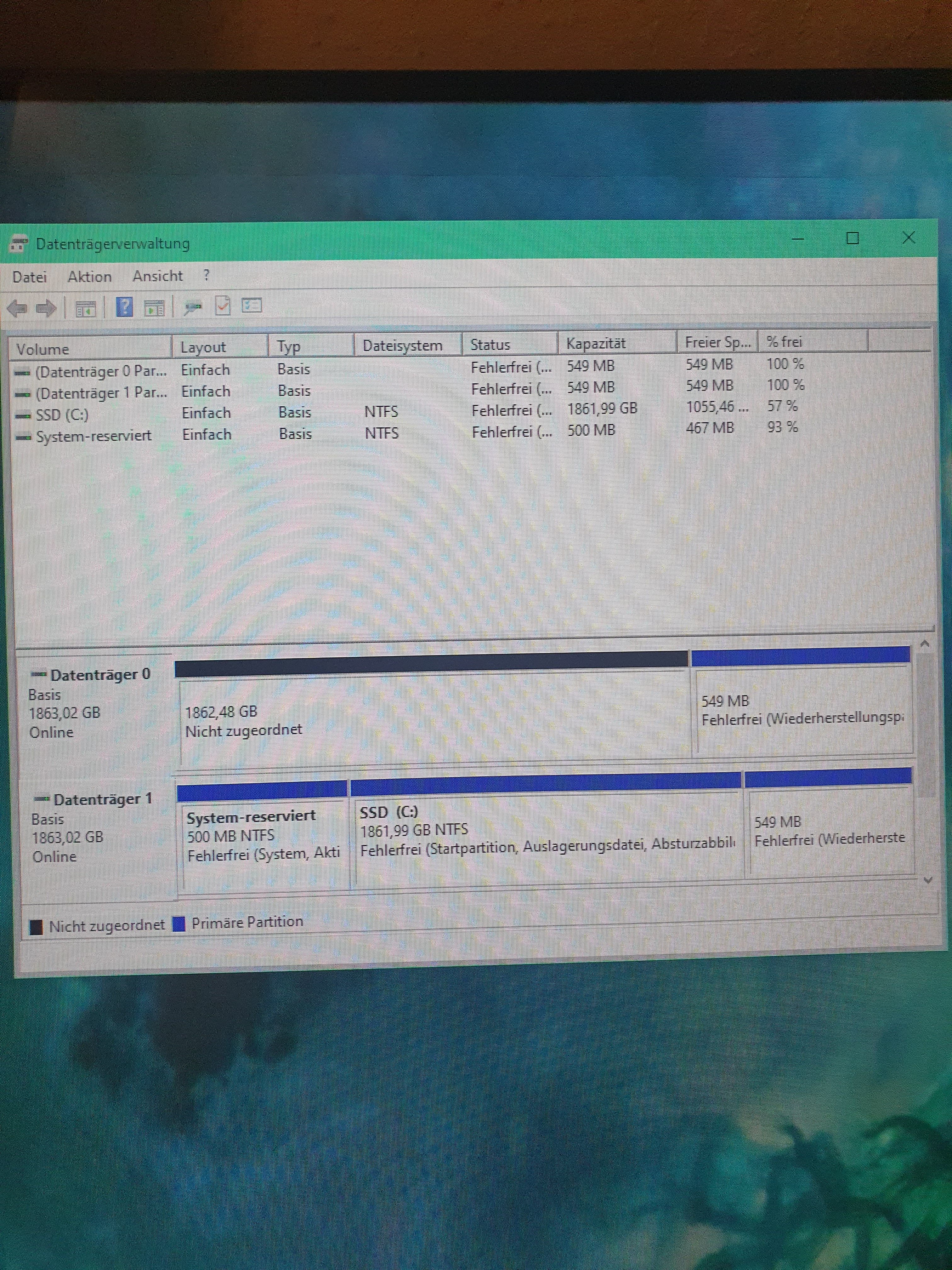Image resolution: width=952 pixels, height=1270 pixels.
Task: Click the properties checkmark document icon
Action: click(x=223, y=306)
